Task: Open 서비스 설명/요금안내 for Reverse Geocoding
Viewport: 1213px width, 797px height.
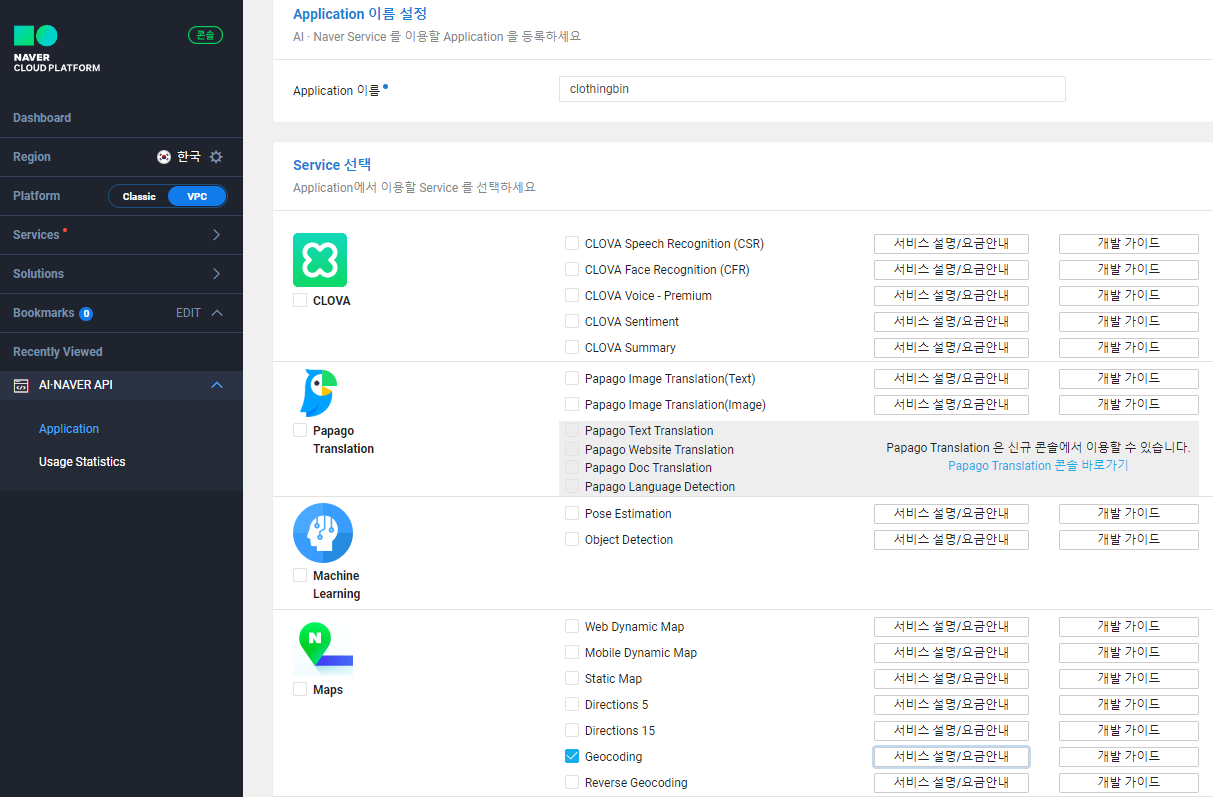Action: click(951, 782)
